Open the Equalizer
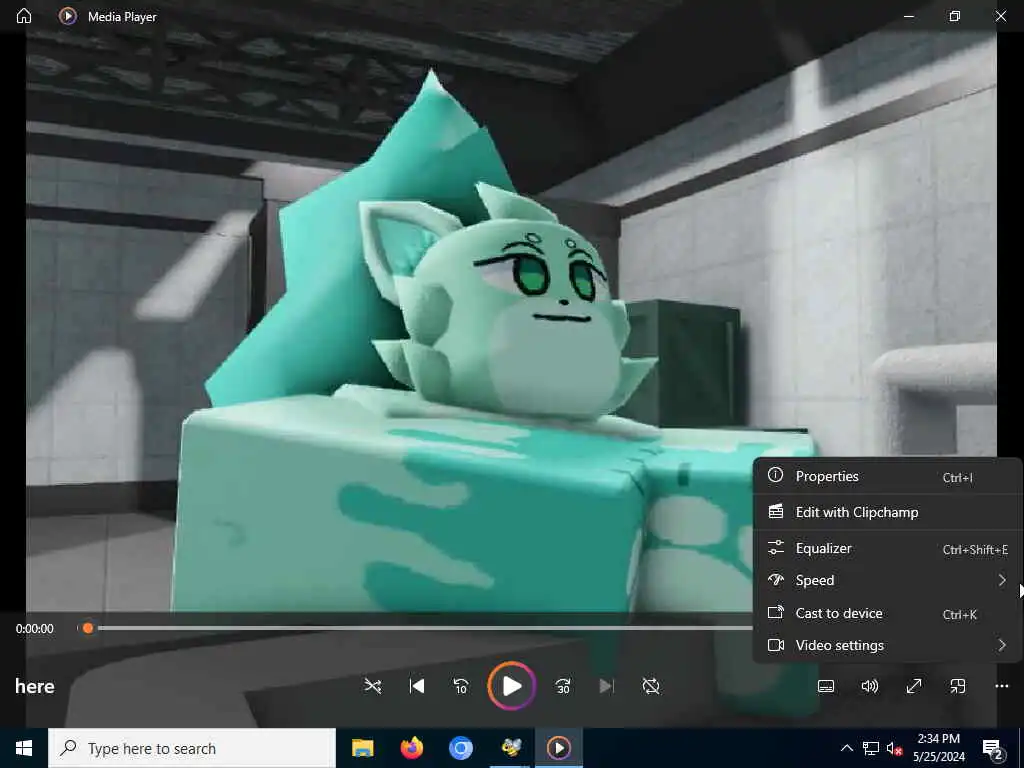Viewport: 1024px width, 768px height. coord(888,549)
